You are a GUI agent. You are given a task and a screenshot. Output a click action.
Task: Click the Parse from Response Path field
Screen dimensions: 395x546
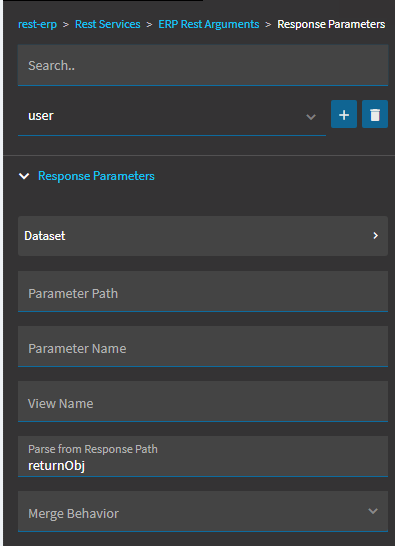203,456
